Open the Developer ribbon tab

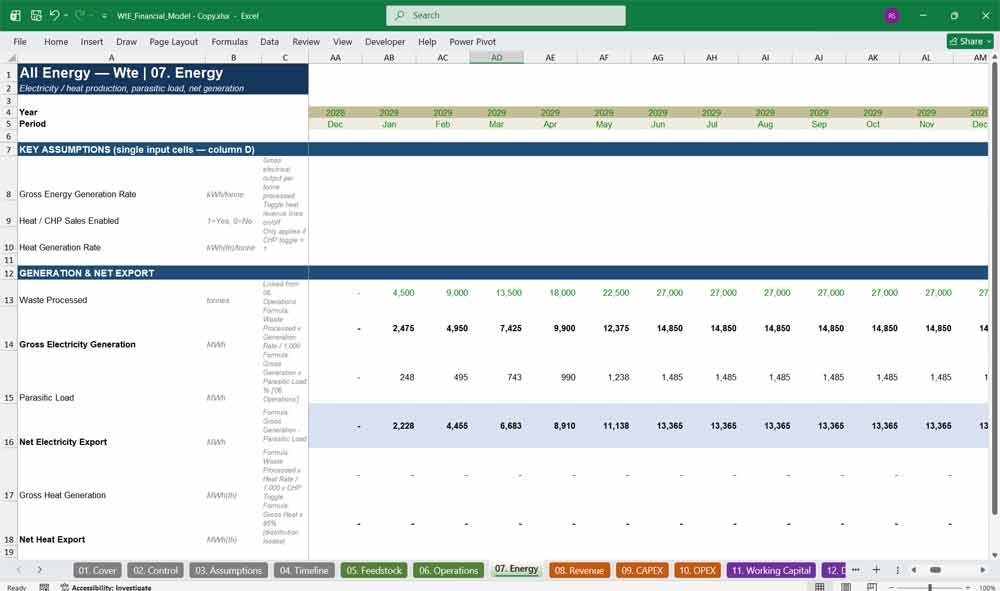click(385, 41)
